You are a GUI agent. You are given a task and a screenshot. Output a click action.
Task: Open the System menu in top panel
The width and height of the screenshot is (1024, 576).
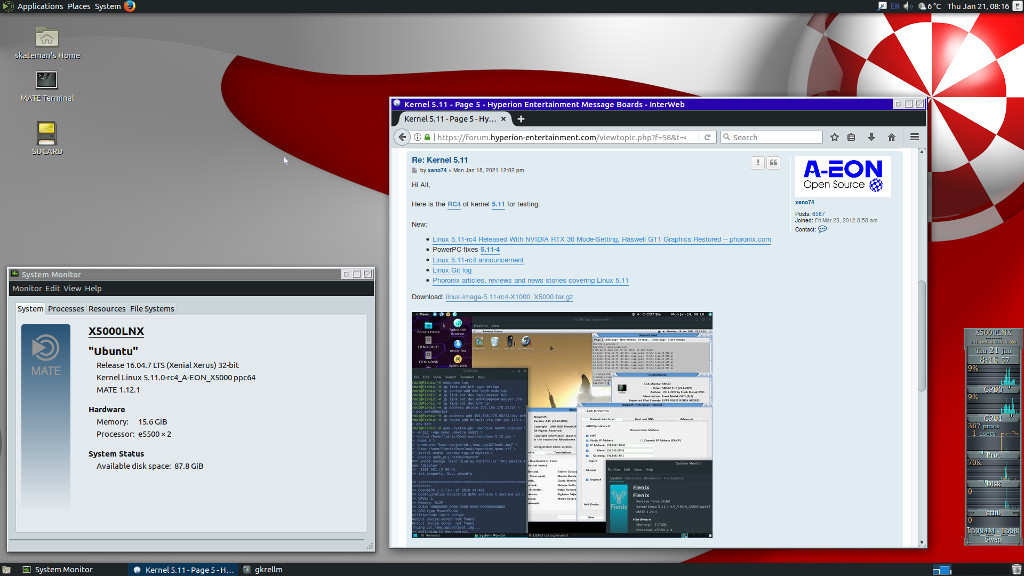pos(108,7)
